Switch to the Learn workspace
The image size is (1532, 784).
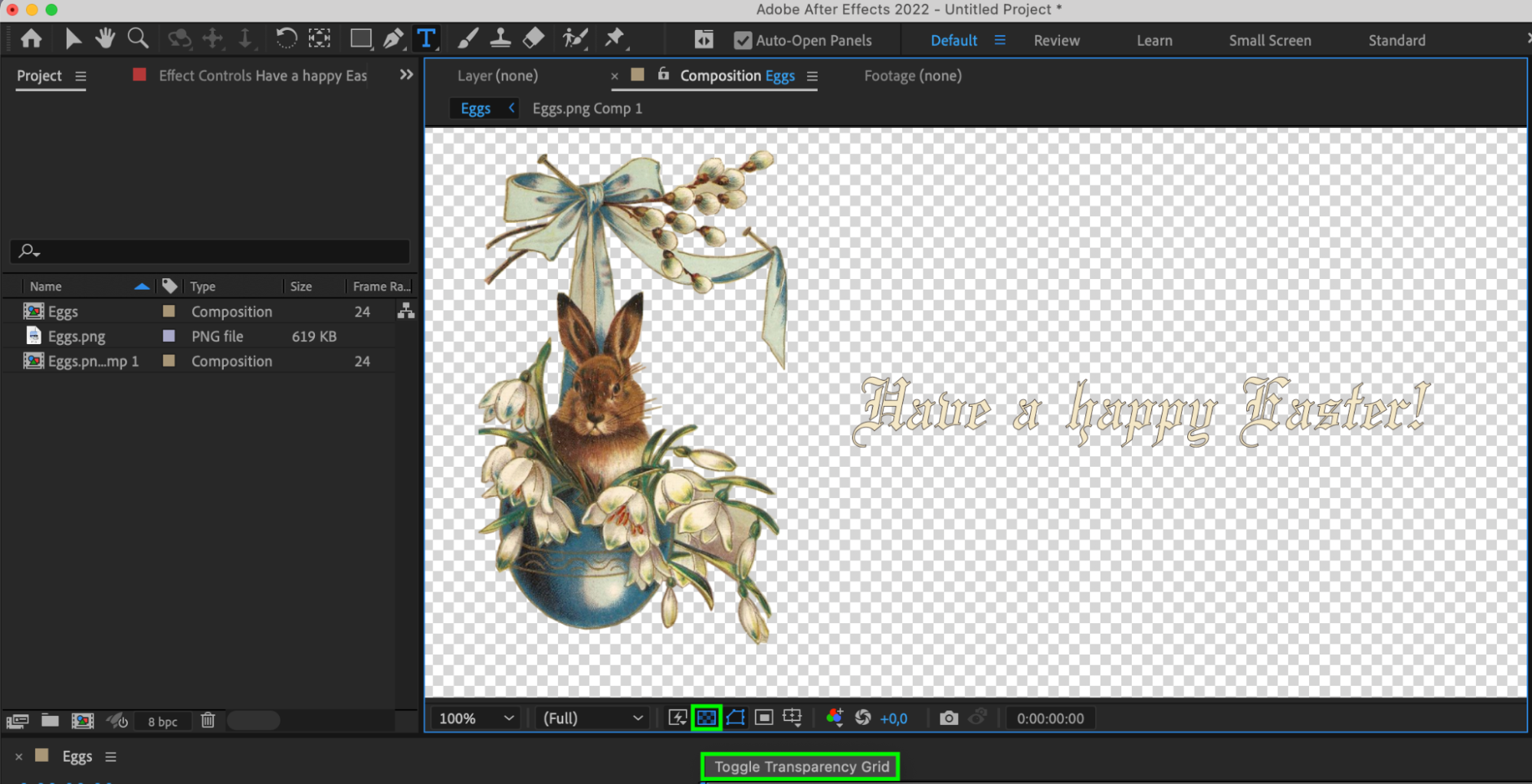click(x=1154, y=41)
